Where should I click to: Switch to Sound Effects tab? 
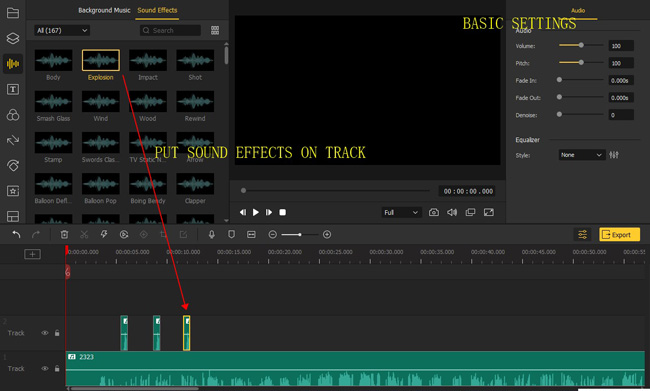(157, 10)
